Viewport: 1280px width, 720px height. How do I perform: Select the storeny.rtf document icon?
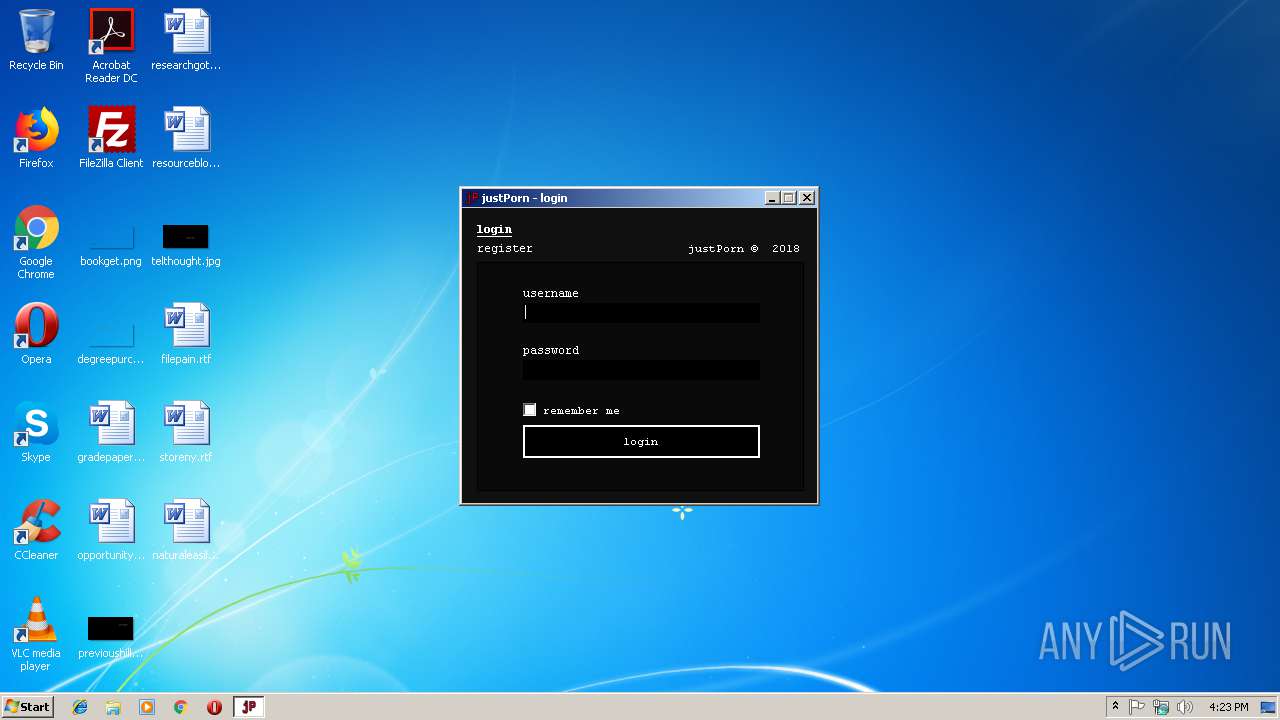pos(186,433)
